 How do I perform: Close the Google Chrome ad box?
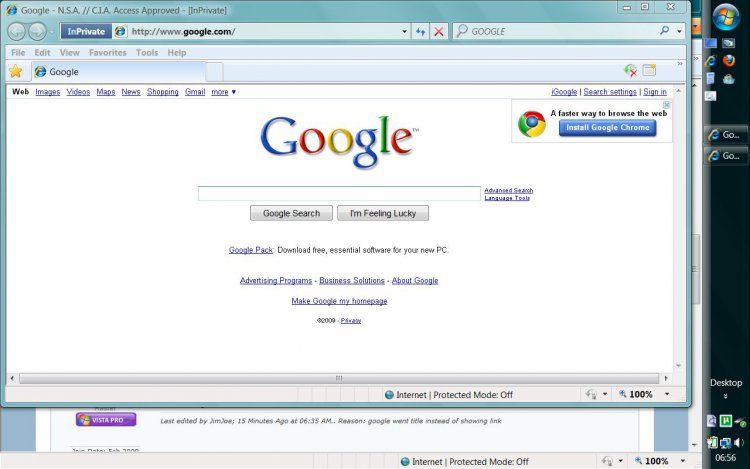[666, 105]
